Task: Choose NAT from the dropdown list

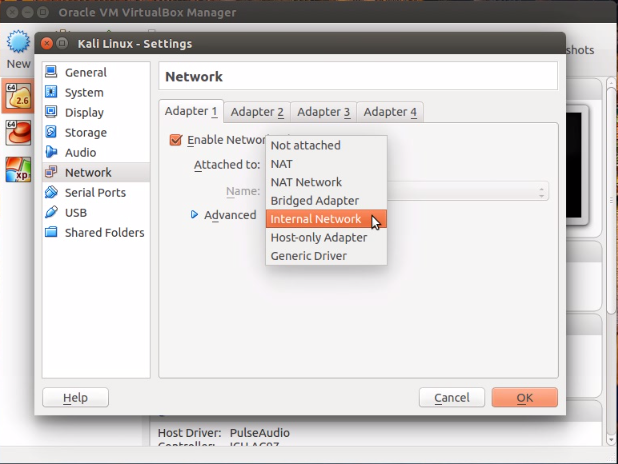Action: click(326, 164)
